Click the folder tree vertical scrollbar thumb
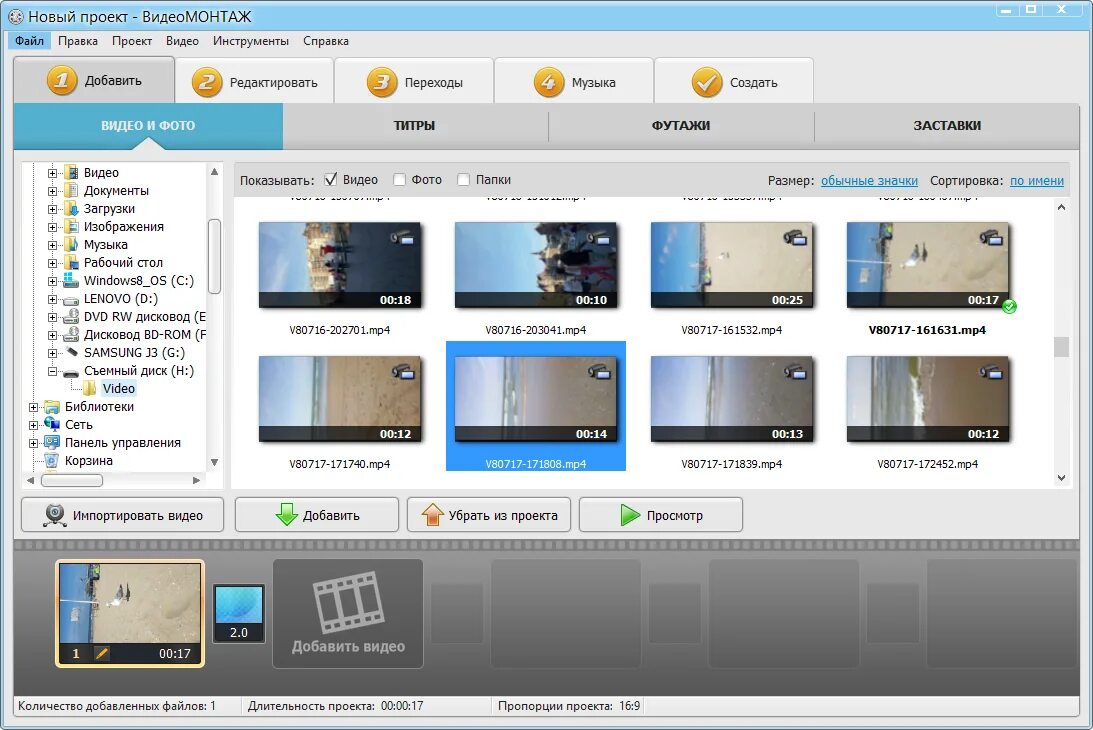The width and height of the screenshot is (1093, 730). (x=214, y=256)
